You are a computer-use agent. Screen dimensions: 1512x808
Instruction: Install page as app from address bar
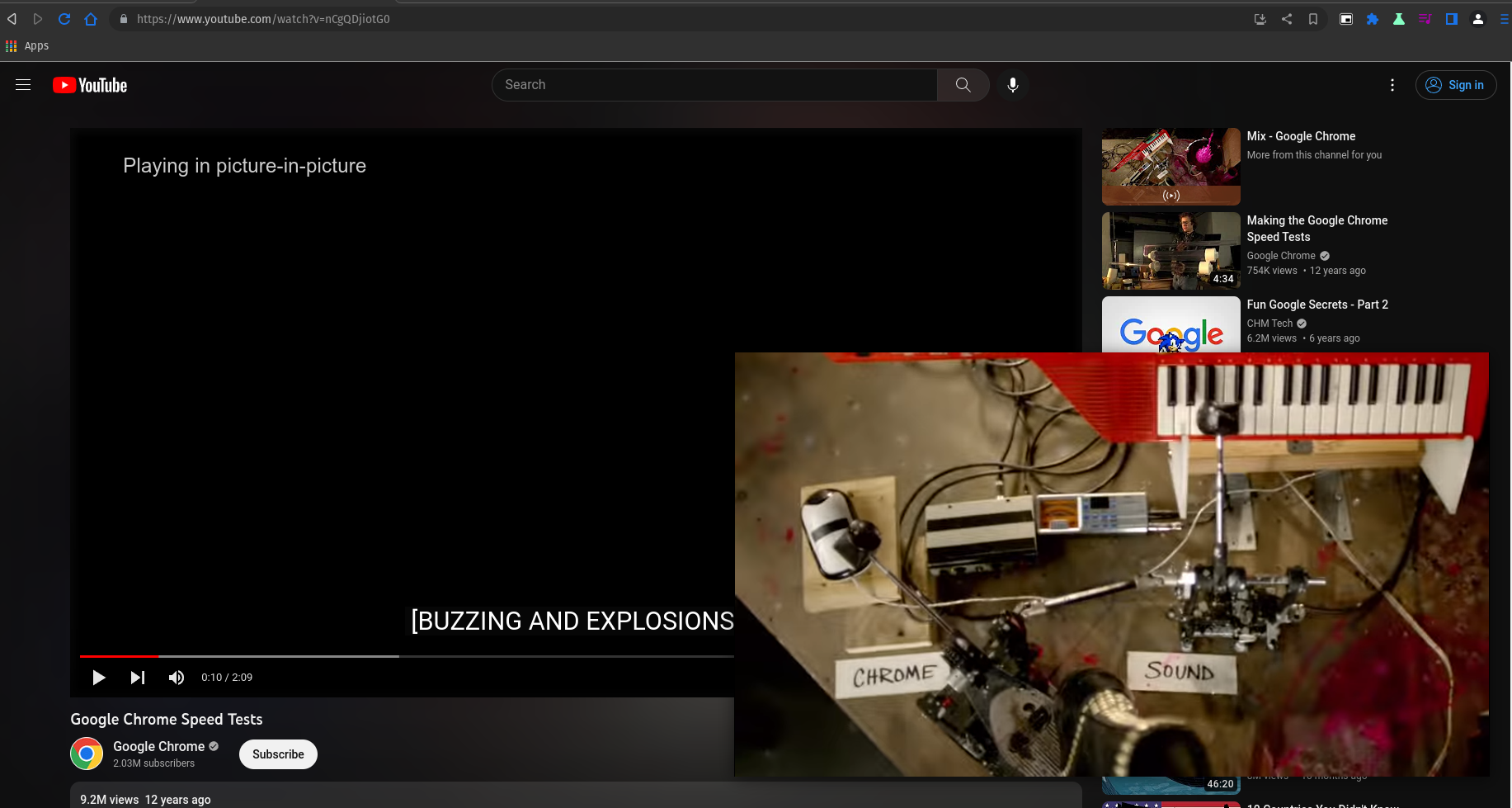1260,18
